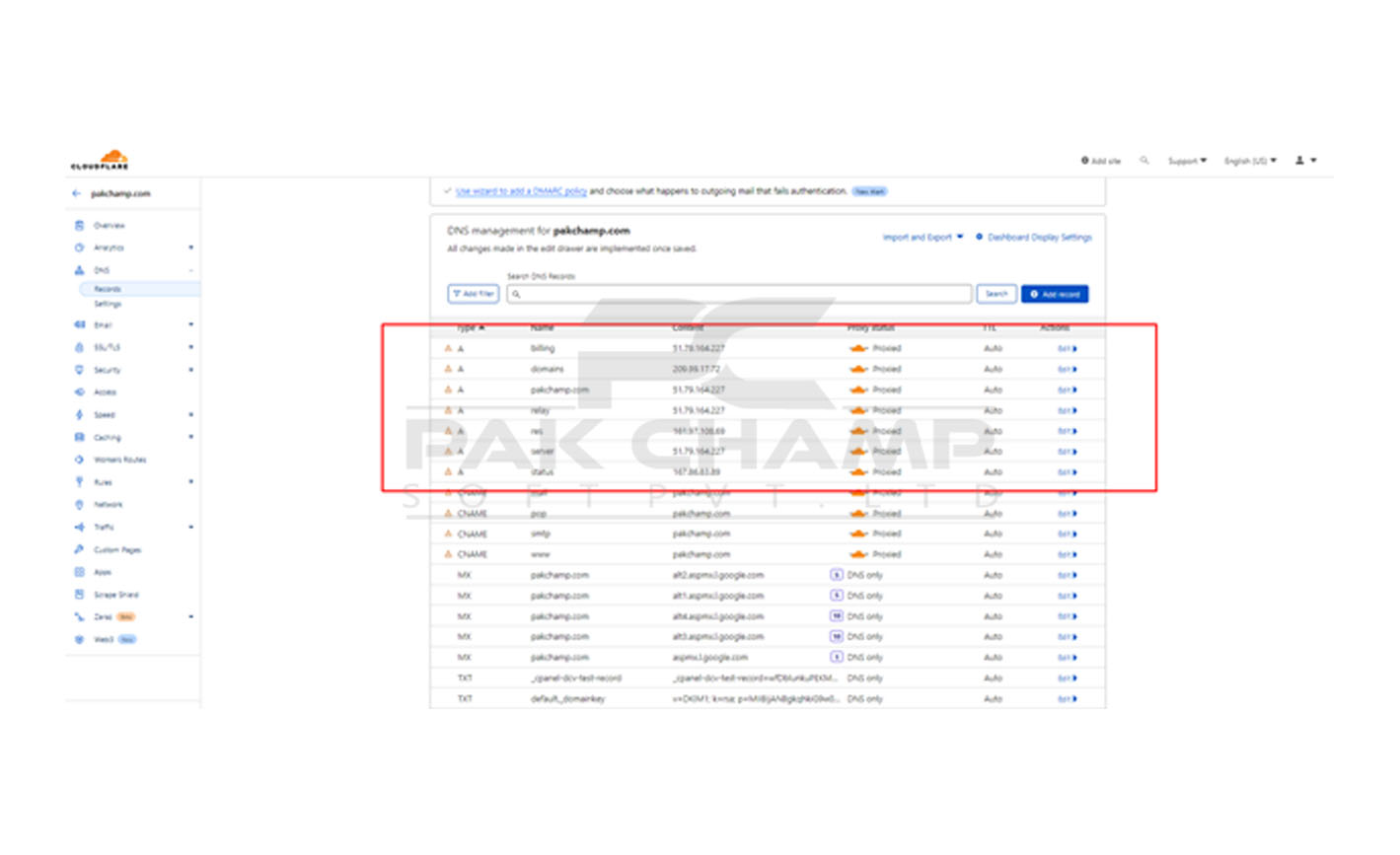Open Scrape Shield sidebar icon
This screenshot has width=1400, height=855.
pyautogui.click(x=79, y=595)
